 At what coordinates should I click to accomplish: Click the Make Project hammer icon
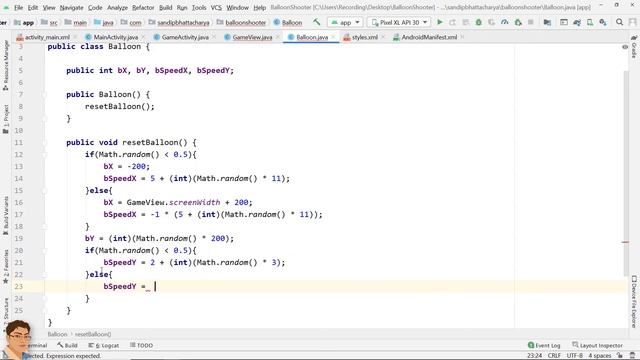tap(317, 22)
